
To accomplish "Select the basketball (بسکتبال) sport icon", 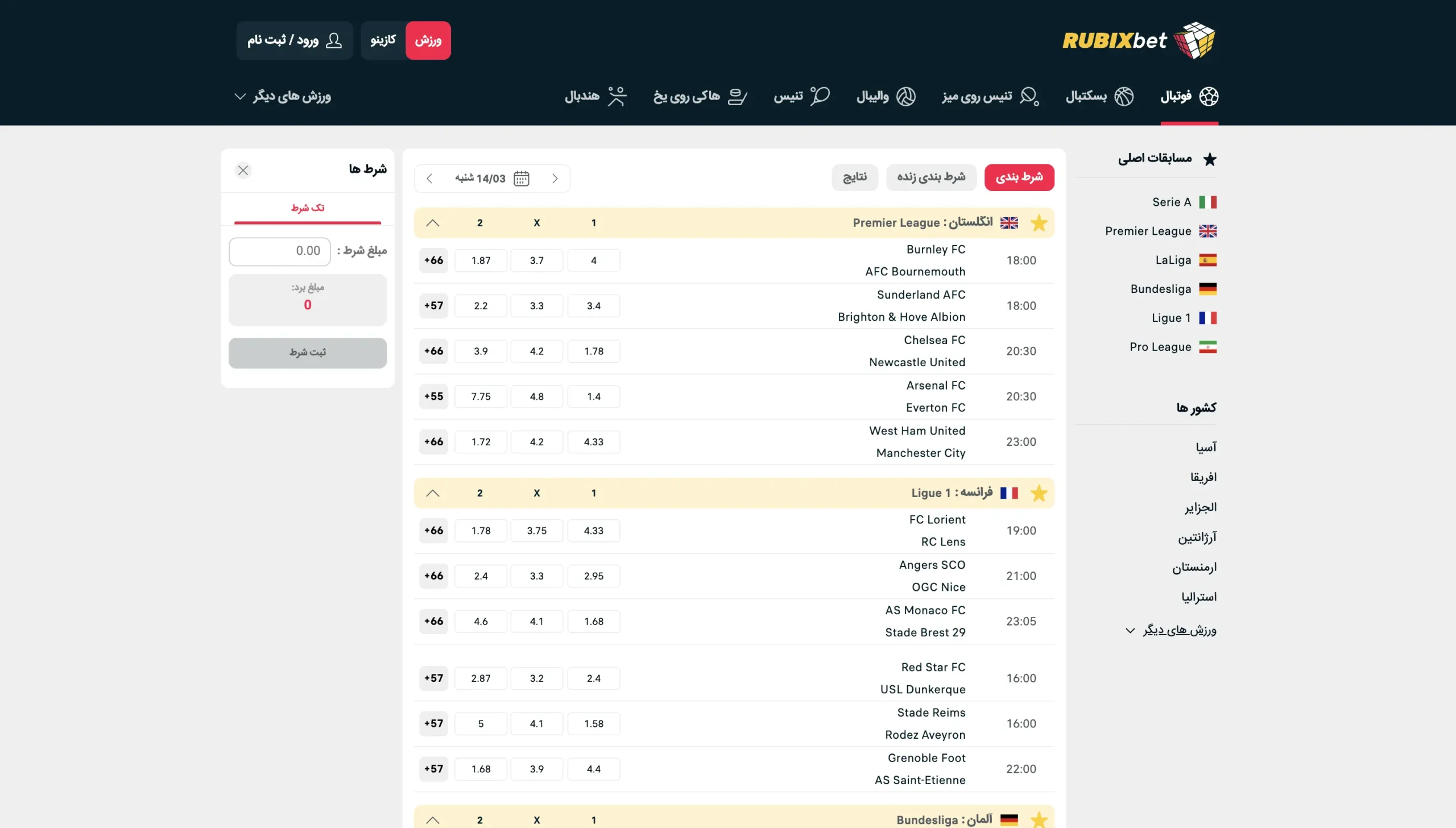I will 1123,97.
